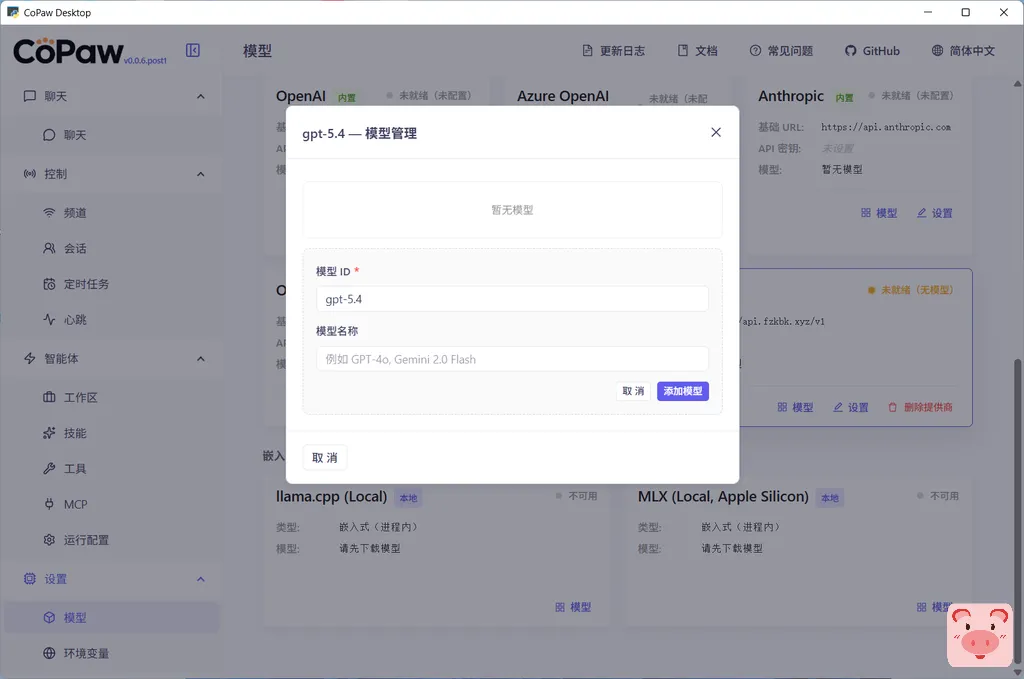Collapse the sidebar using the panel icon
This screenshot has height=679, width=1024.
click(x=193, y=50)
